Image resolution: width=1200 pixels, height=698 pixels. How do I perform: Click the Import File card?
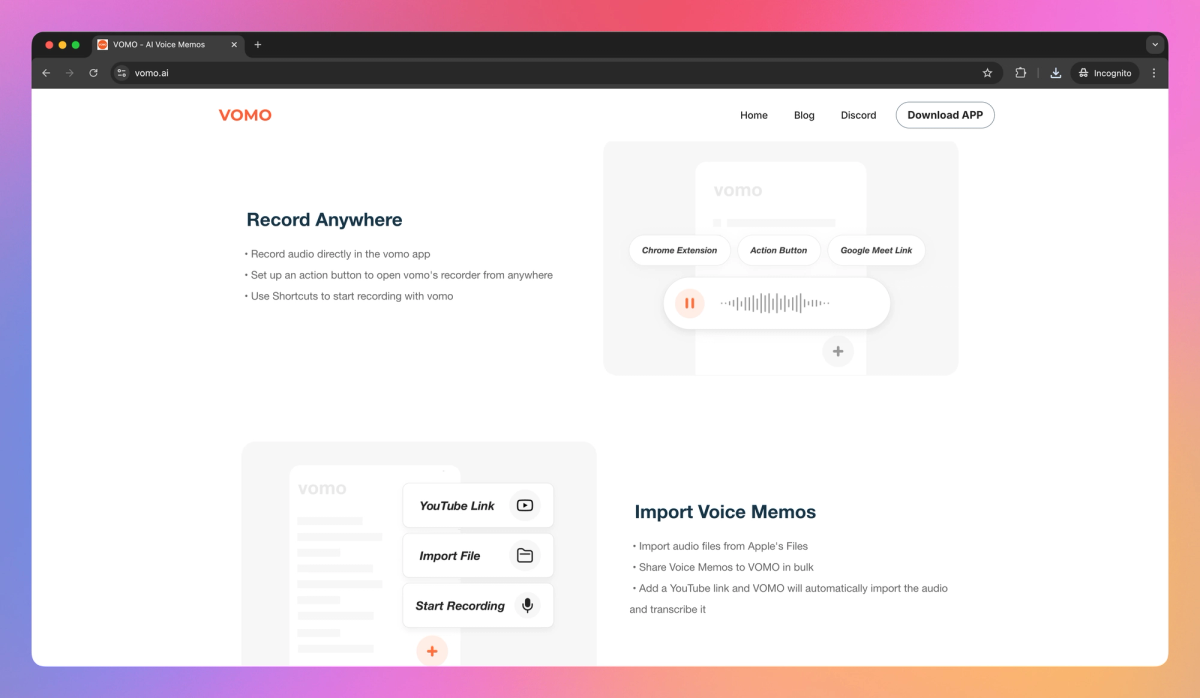pos(478,556)
